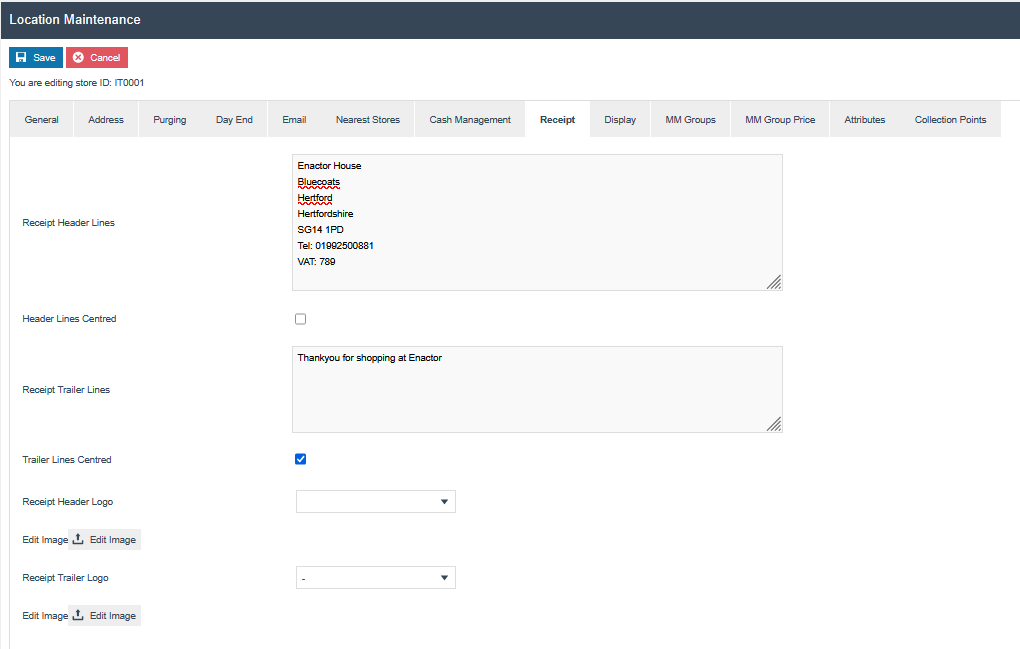The width and height of the screenshot is (1020, 649).
Task: Enable the Header Lines Centred checkbox
Action: click(301, 319)
